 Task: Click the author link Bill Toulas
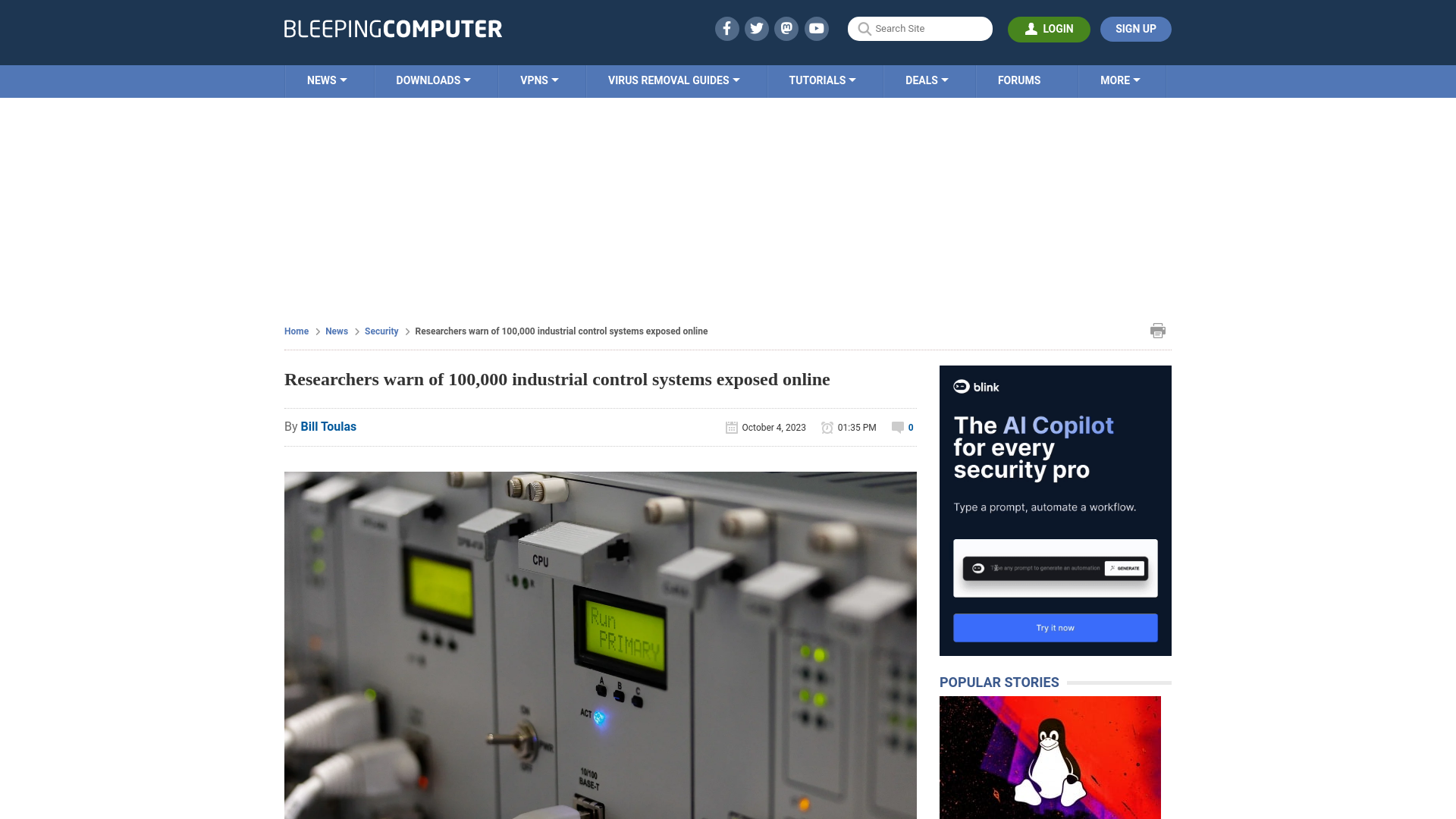(x=328, y=426)
